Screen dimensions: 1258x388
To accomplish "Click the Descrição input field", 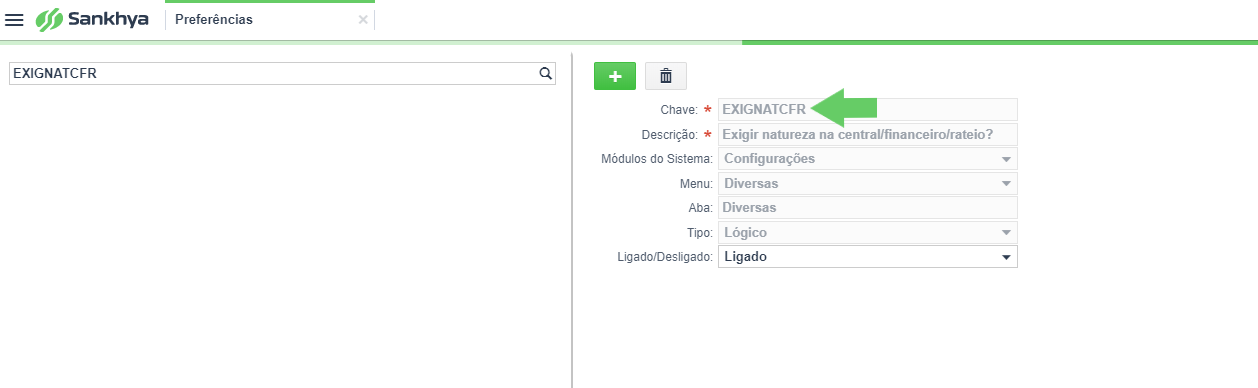I will [x=867, y=134].
